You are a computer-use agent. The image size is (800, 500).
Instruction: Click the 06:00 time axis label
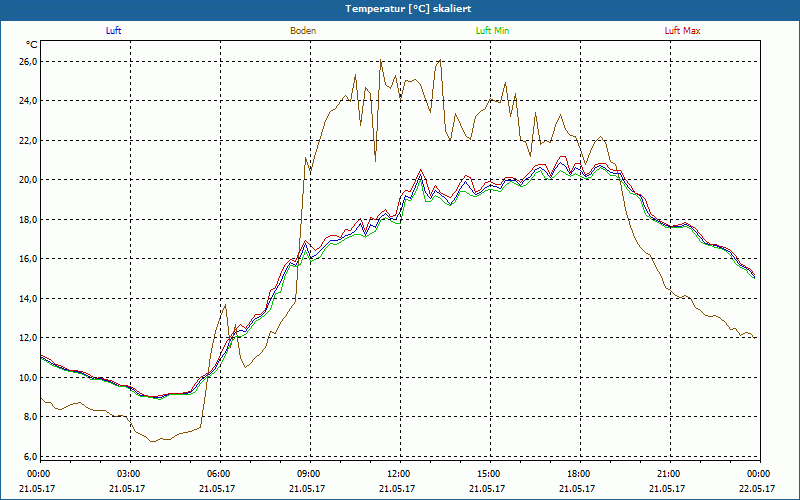coord(220,474)
